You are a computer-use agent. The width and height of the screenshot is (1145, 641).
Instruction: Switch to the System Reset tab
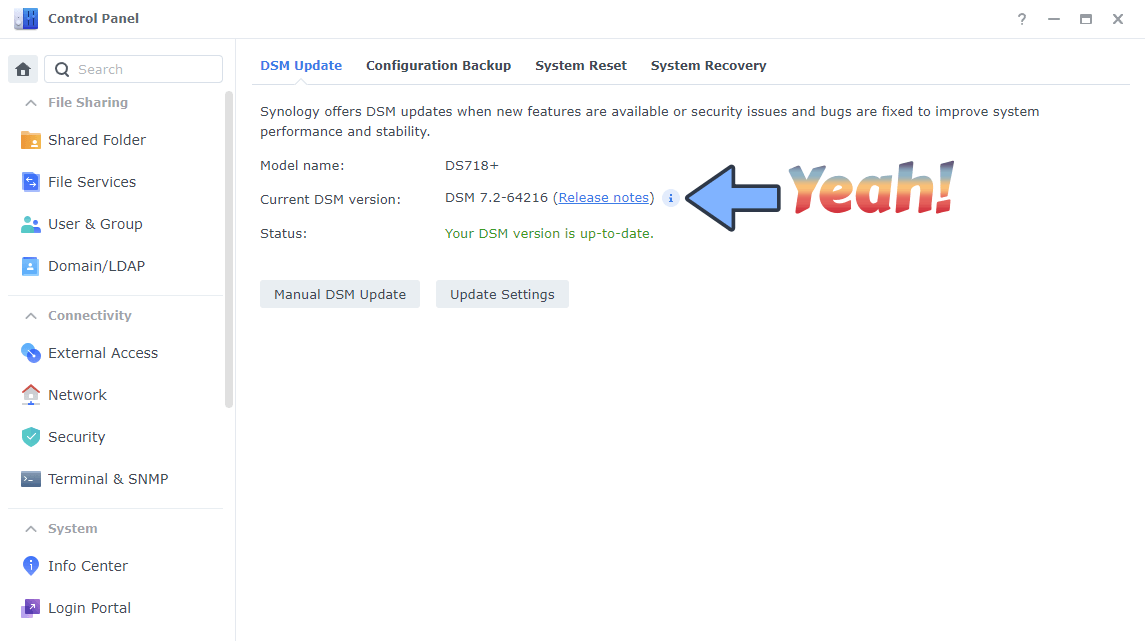pos(581,66)
